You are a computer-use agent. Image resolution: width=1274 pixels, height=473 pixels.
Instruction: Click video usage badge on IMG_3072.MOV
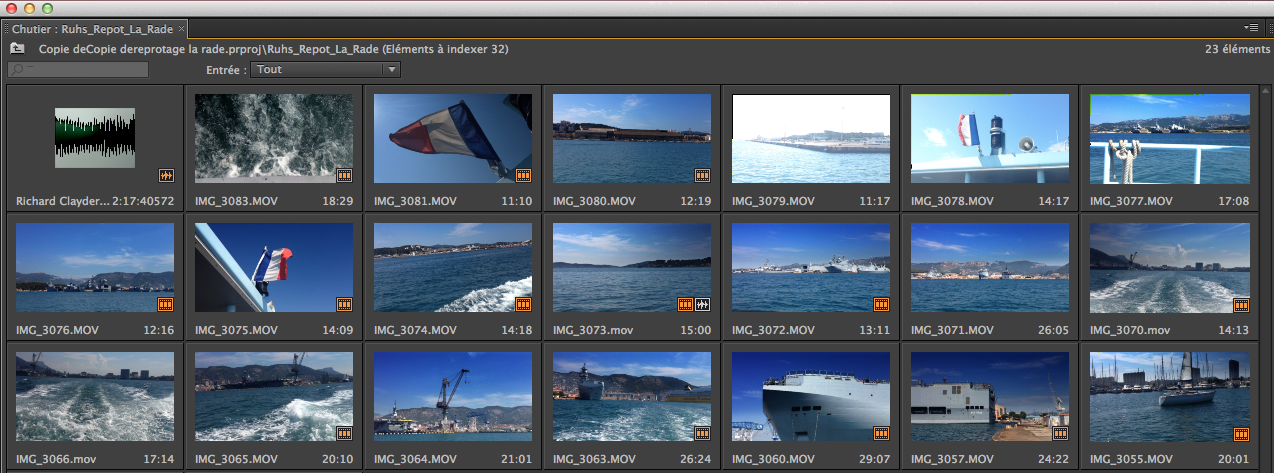(x=881, y=304)
